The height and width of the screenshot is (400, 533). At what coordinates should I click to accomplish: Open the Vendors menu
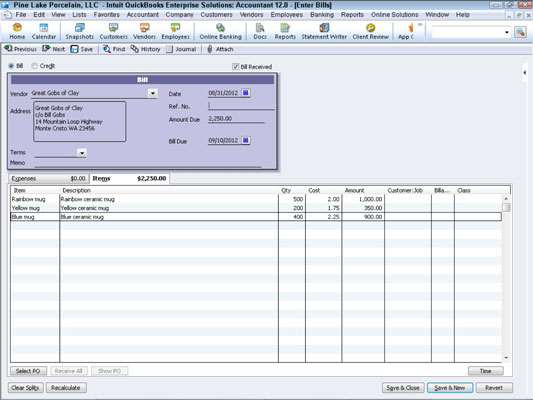click(x=251, y=15)
